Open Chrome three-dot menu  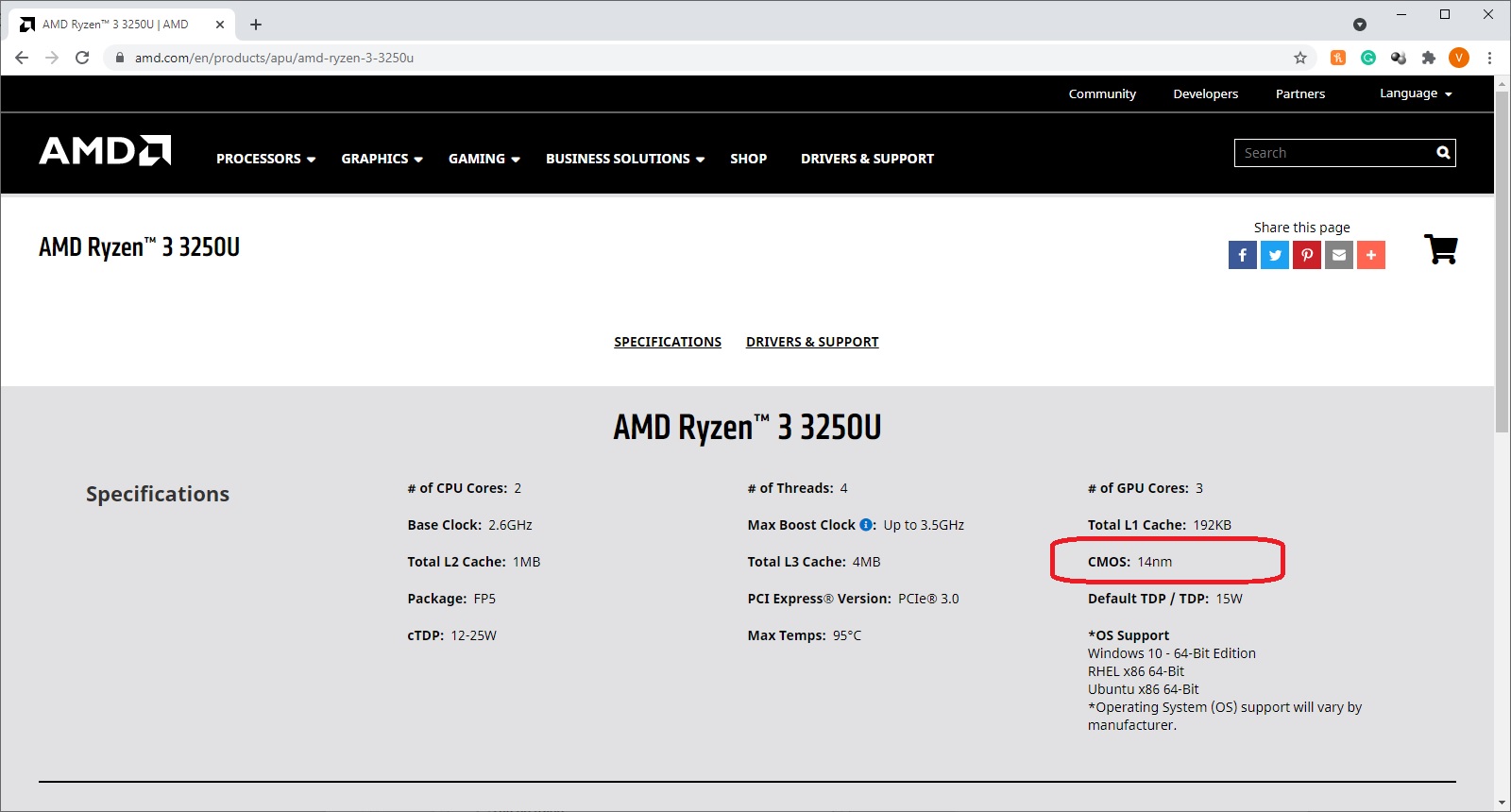[x=1489, y=58]
